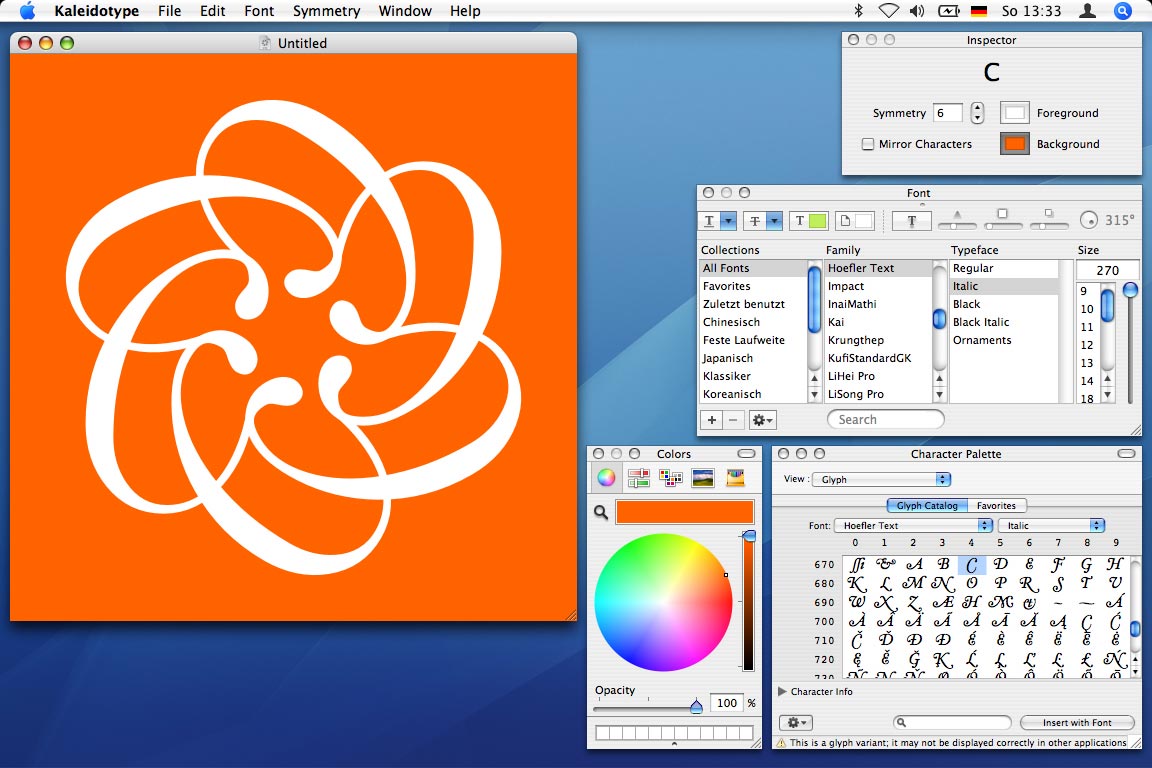The height and width of the screenshot is (768, 1152).
Task: Expand the Character Info disclosure triangle
Action: [x=782, y=691]
